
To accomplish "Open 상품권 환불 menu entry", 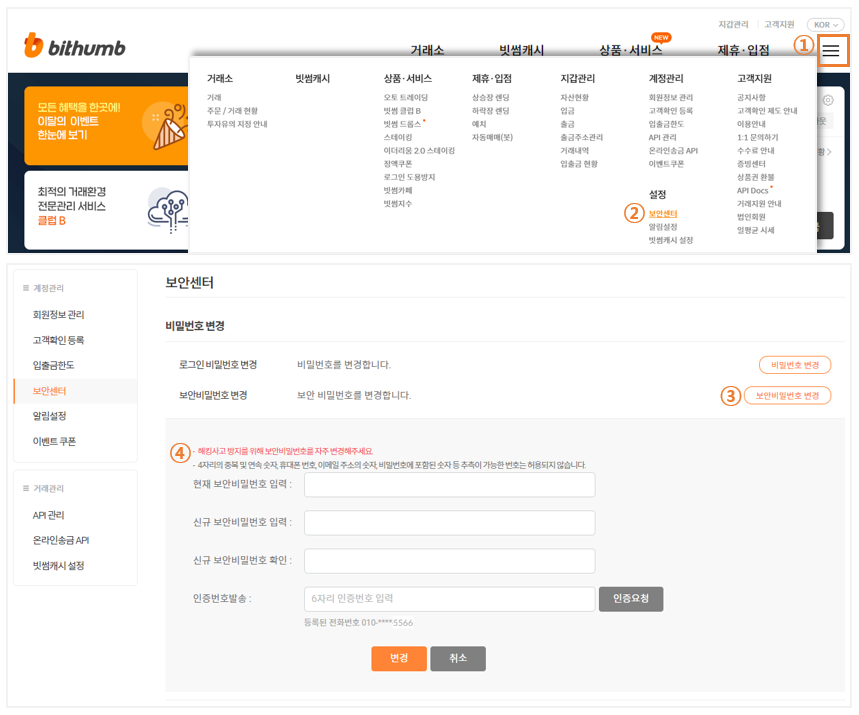I will [755, 177].
